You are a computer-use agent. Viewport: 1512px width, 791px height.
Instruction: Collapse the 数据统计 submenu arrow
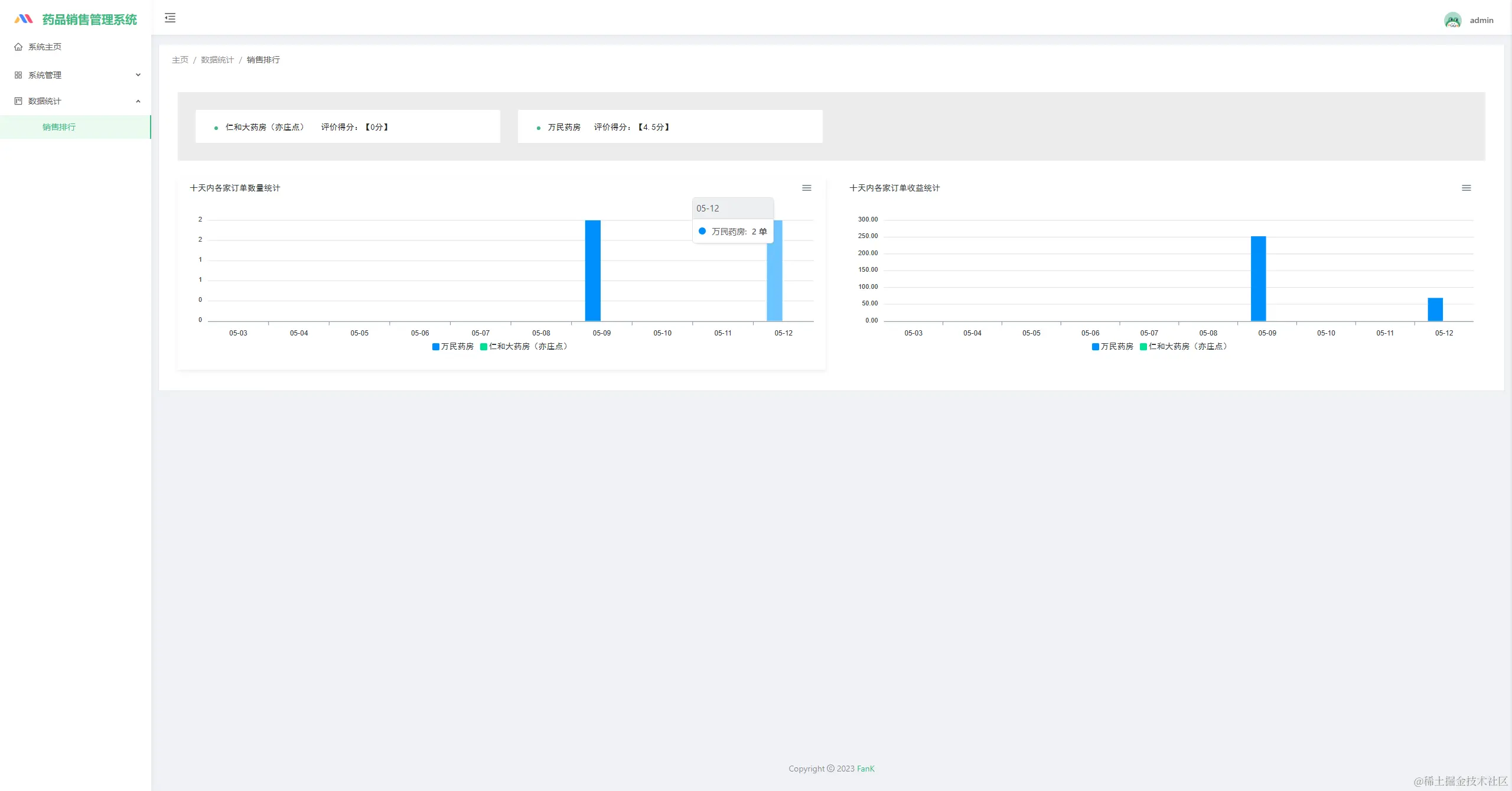click(138, 101)
